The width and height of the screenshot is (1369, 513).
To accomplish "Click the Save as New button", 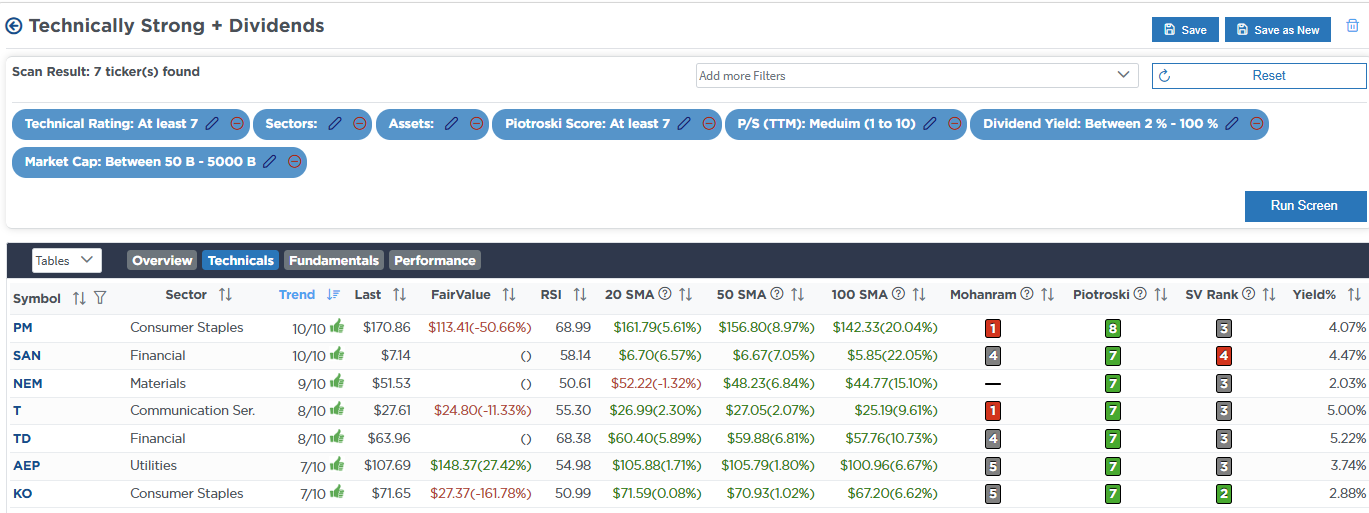I will pyautogui.click(x=1278, y=29).
